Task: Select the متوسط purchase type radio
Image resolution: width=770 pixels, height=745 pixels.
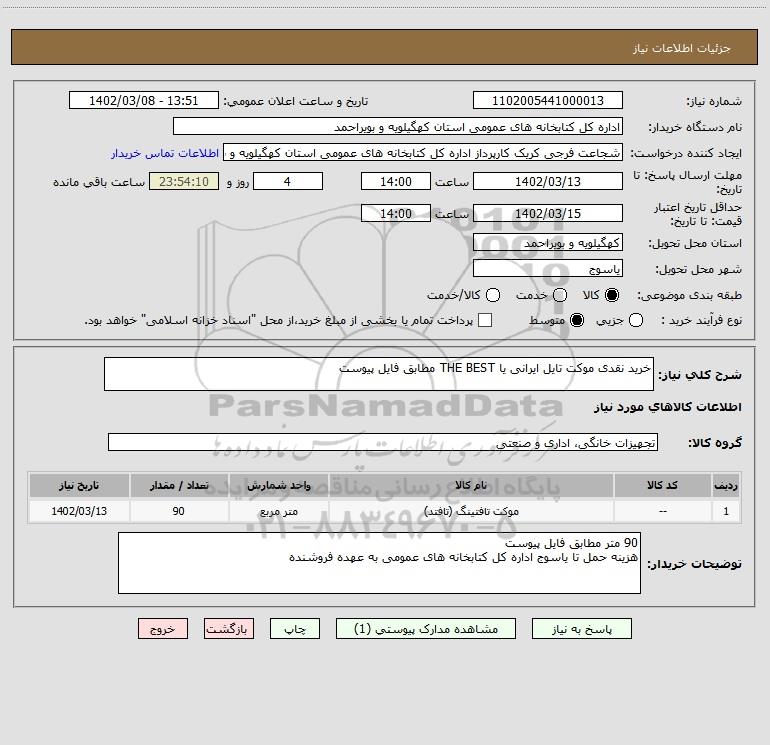Action: pyautogui.click(x=577, y=321)
